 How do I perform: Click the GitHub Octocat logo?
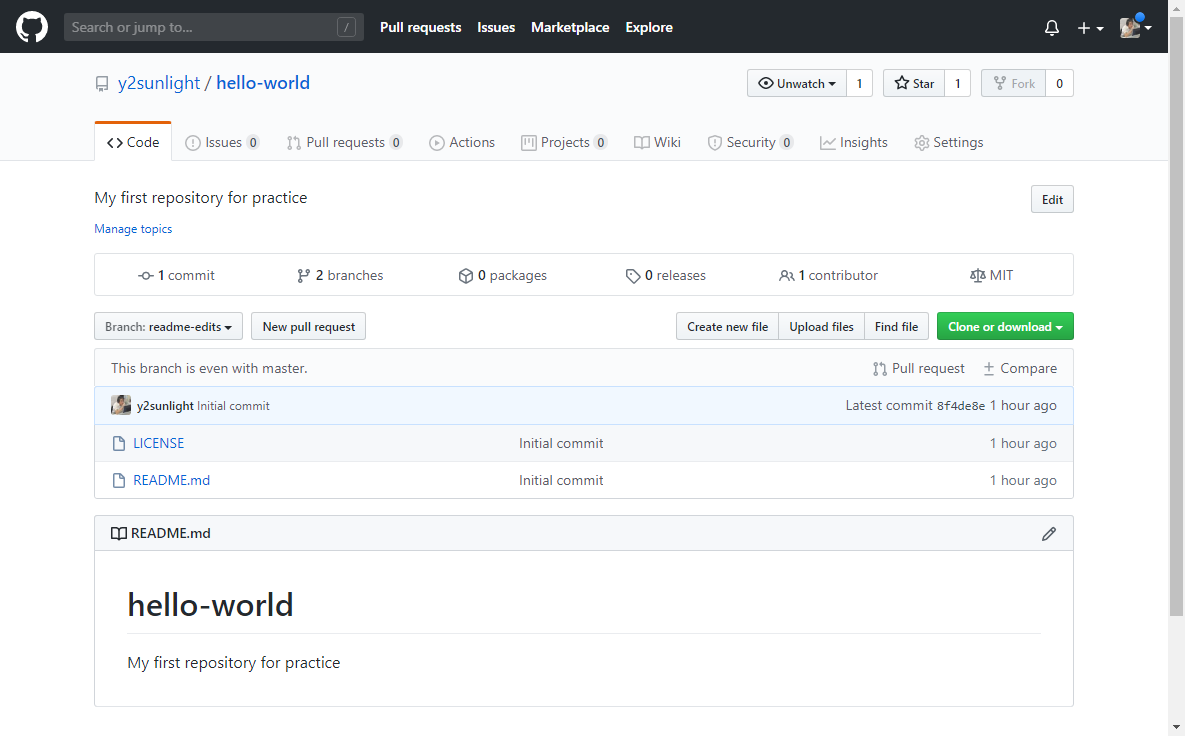tap(32, 27)
